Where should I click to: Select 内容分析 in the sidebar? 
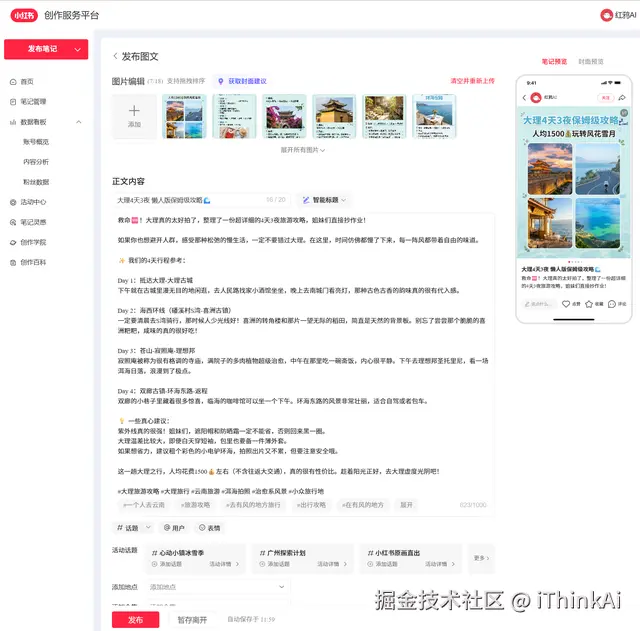point(36,162)
